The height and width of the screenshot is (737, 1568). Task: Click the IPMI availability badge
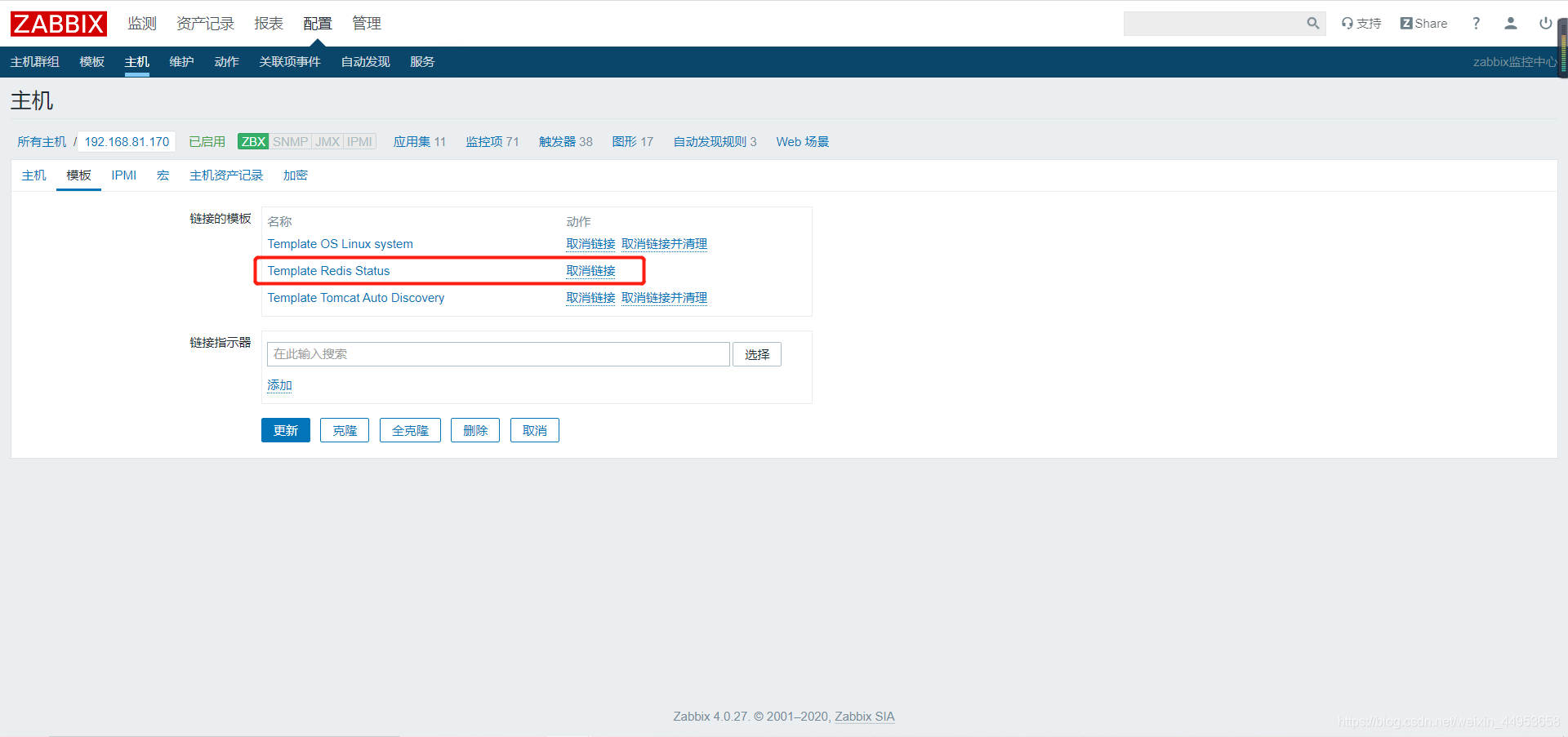(x=359, y=142)
